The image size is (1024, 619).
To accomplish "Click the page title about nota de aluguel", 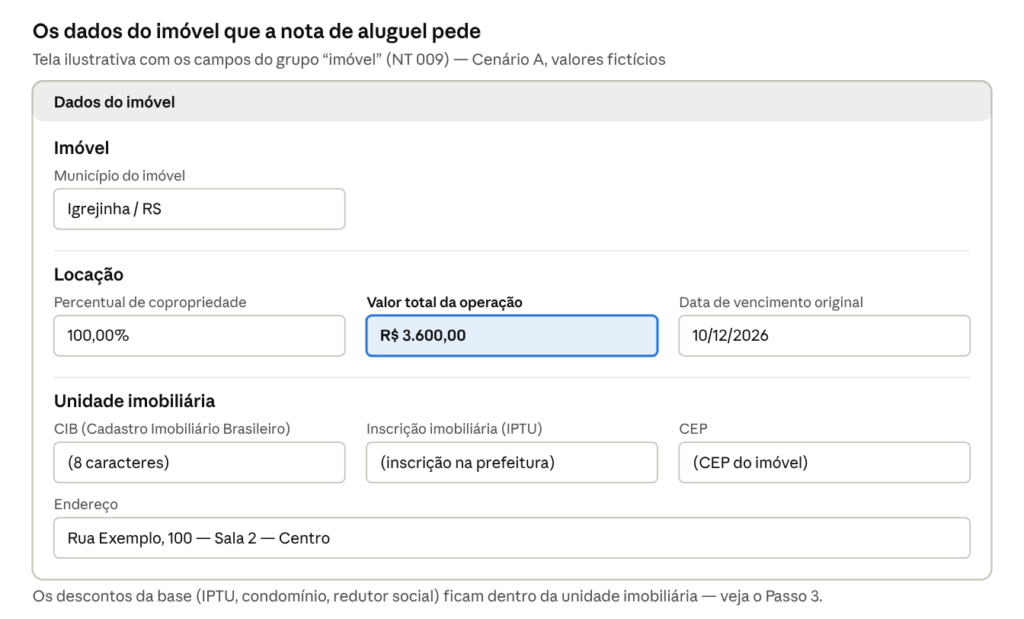I will pos(257,31).
